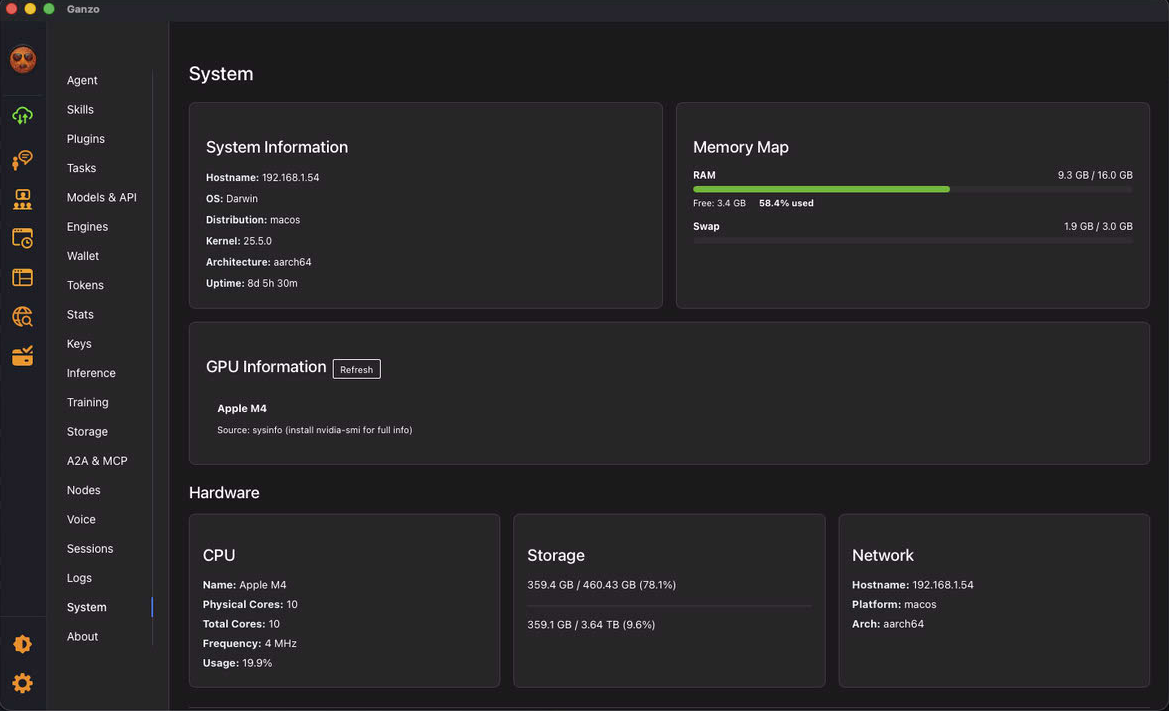The image size is (1169, 711).
Task: Go to the Agent section
Action: point(82,80)
